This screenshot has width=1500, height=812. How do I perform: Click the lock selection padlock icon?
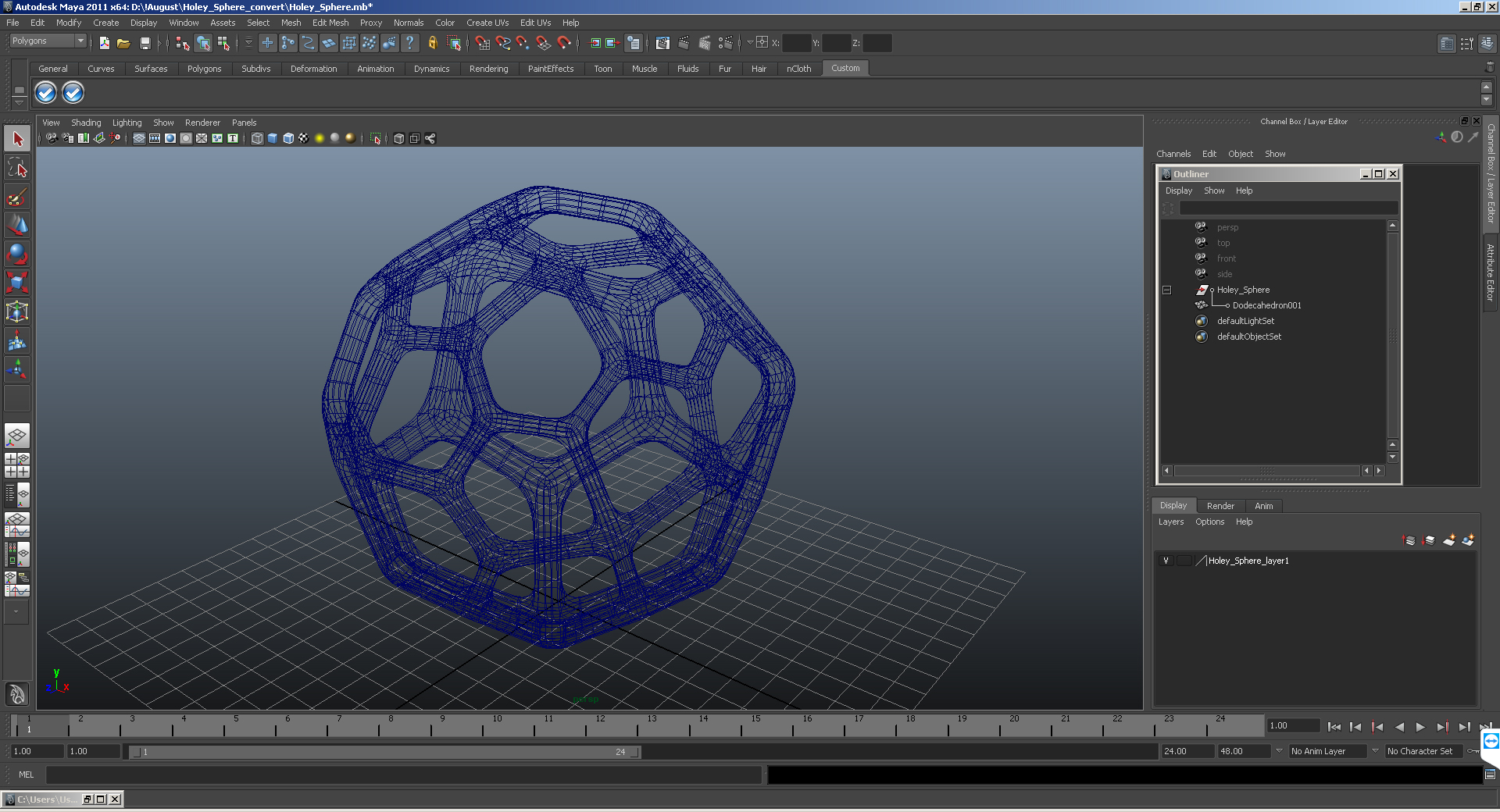tap(432, 43)
